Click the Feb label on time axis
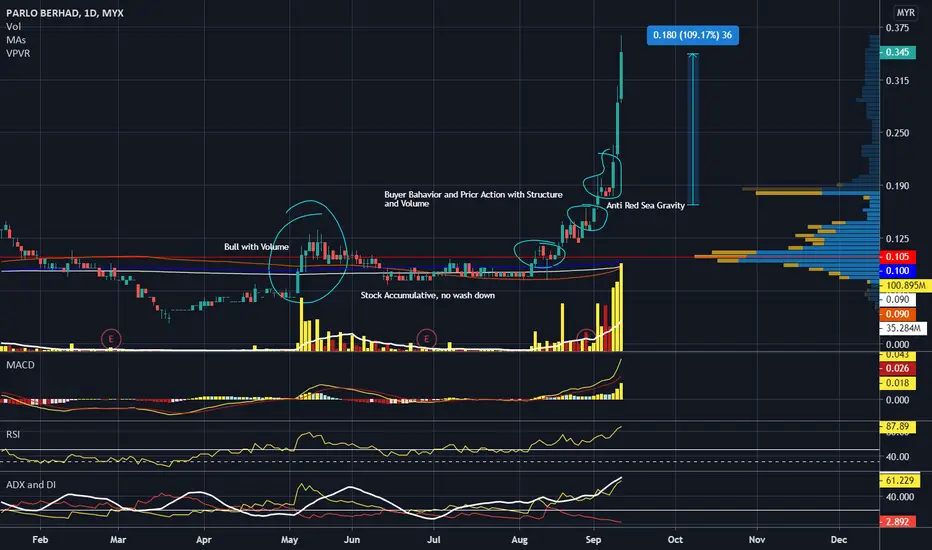Screen dimensions: 932x550 click(x=40, y=540)
